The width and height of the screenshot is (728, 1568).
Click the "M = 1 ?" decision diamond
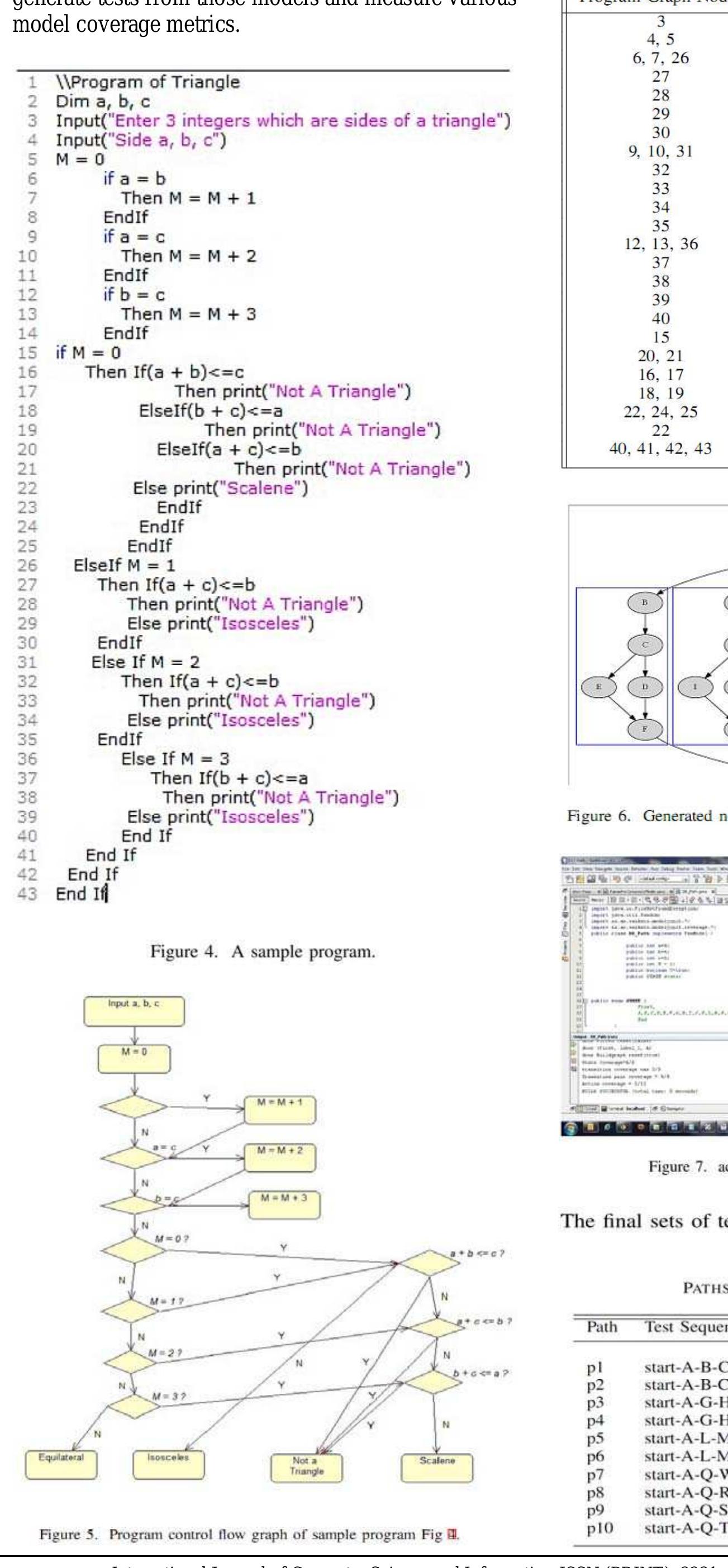[x=130, y=1310]
